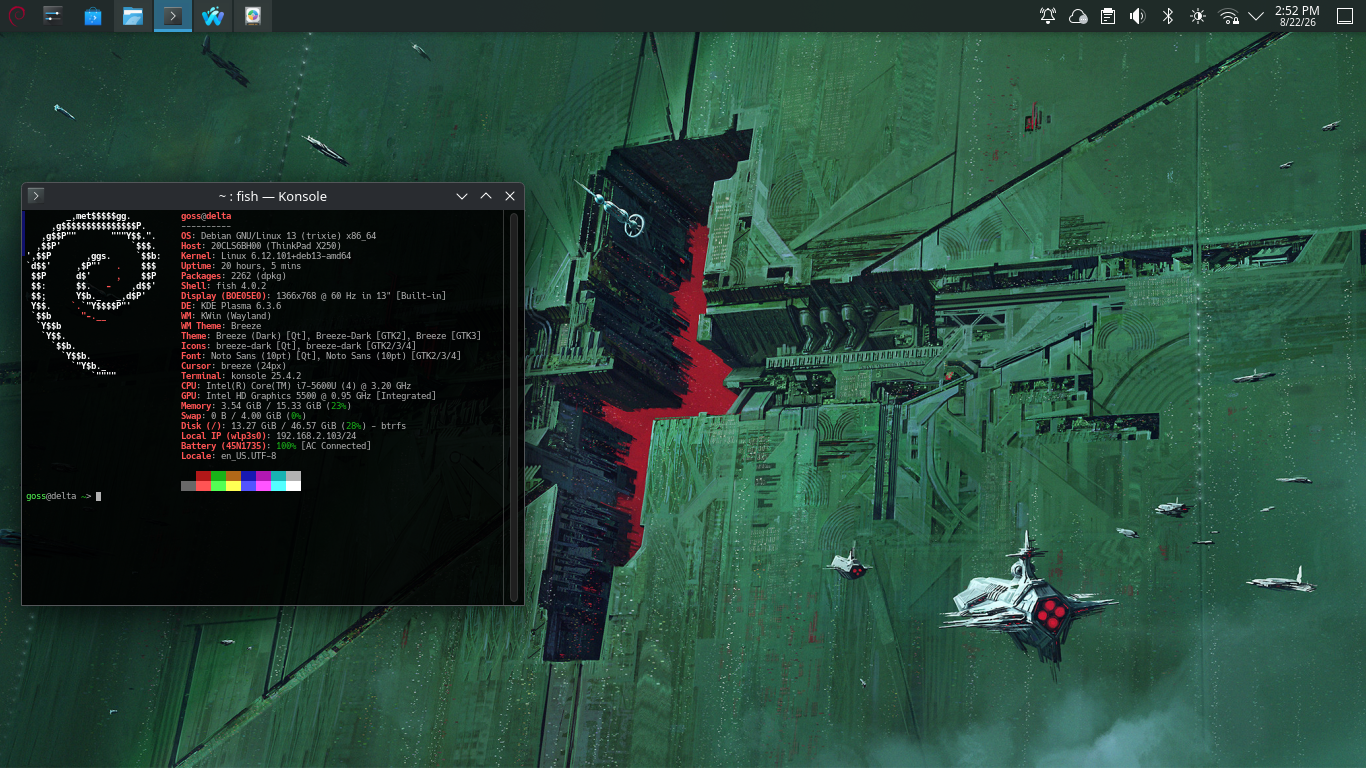
Task: Click the Konsole title "~ : fish — Konsole"
Action: 273,196
